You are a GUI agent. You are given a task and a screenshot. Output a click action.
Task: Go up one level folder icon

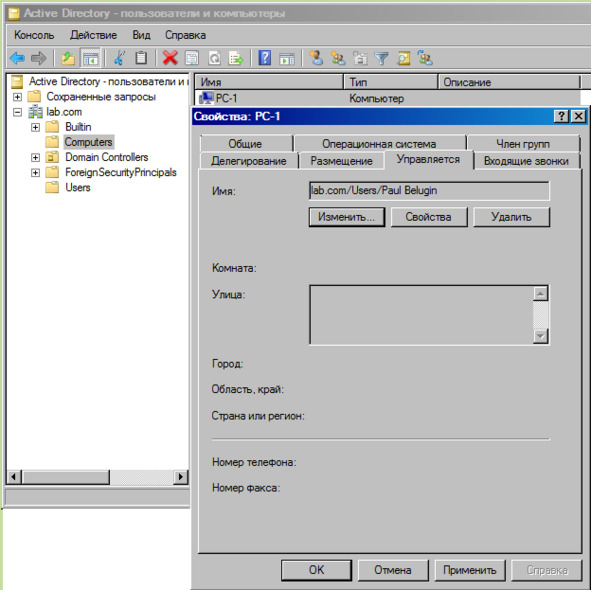pos(68,58)
